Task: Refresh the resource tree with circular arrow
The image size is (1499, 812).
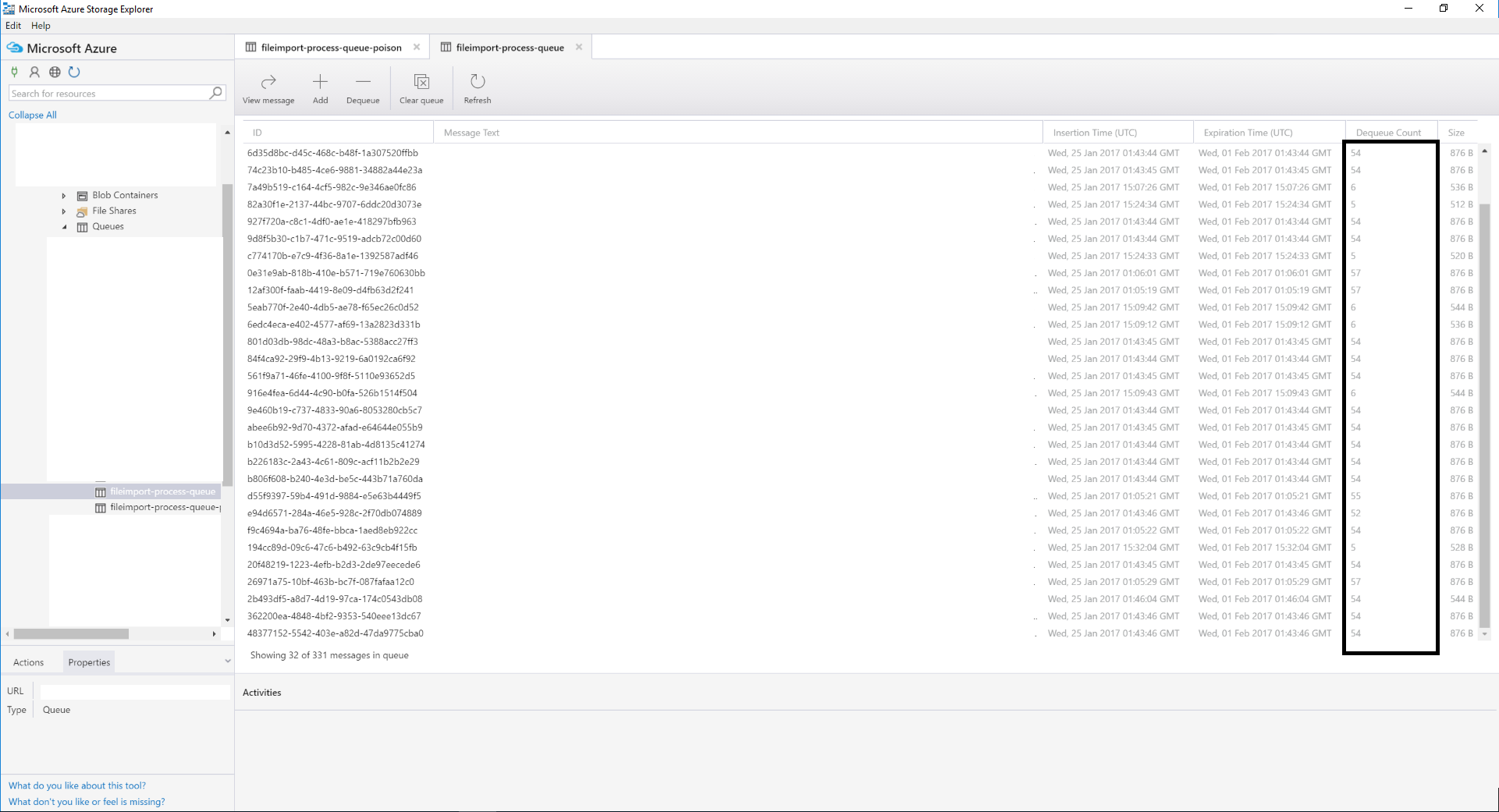Action: click(74, 72)
